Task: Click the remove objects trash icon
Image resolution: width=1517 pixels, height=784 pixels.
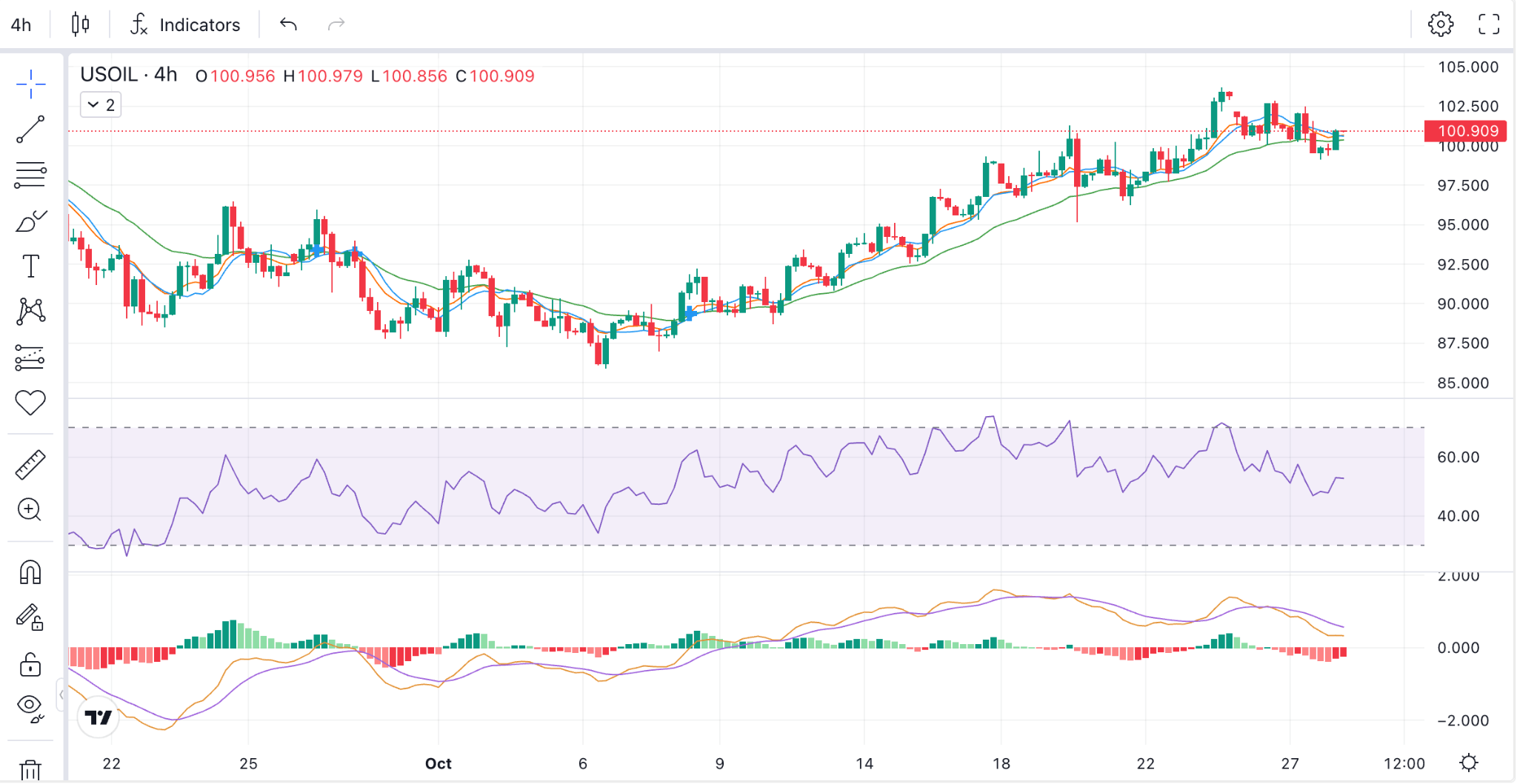Action: click(x=30, y=771)
